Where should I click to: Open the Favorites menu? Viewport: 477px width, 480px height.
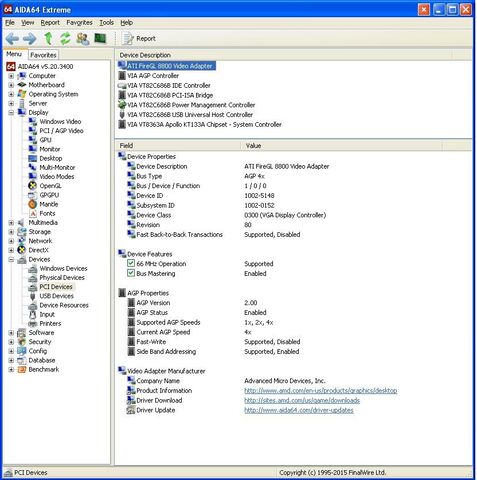coord(79,23)
